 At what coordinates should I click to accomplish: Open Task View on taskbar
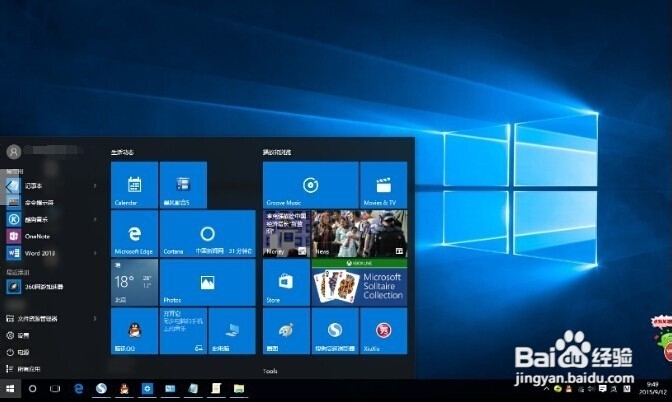(x=55, y=389)
